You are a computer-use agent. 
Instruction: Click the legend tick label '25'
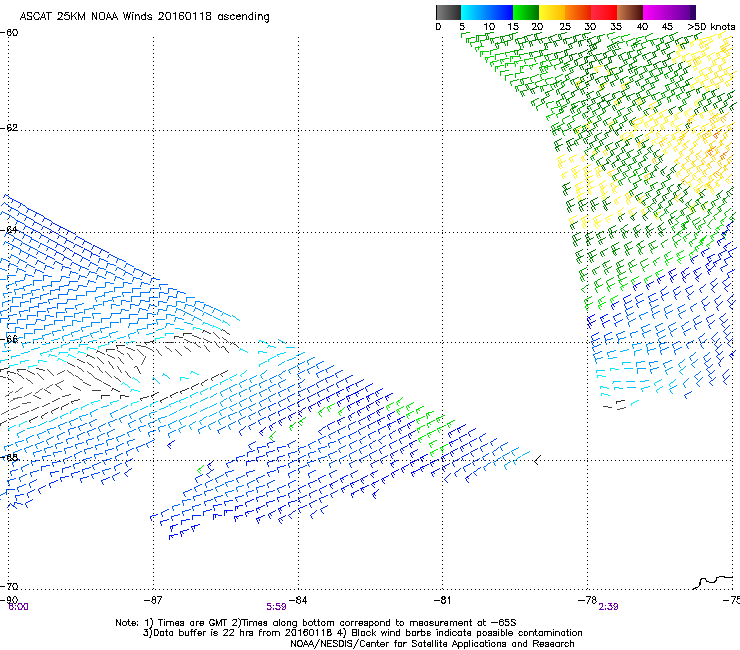[x=565, y=27]
